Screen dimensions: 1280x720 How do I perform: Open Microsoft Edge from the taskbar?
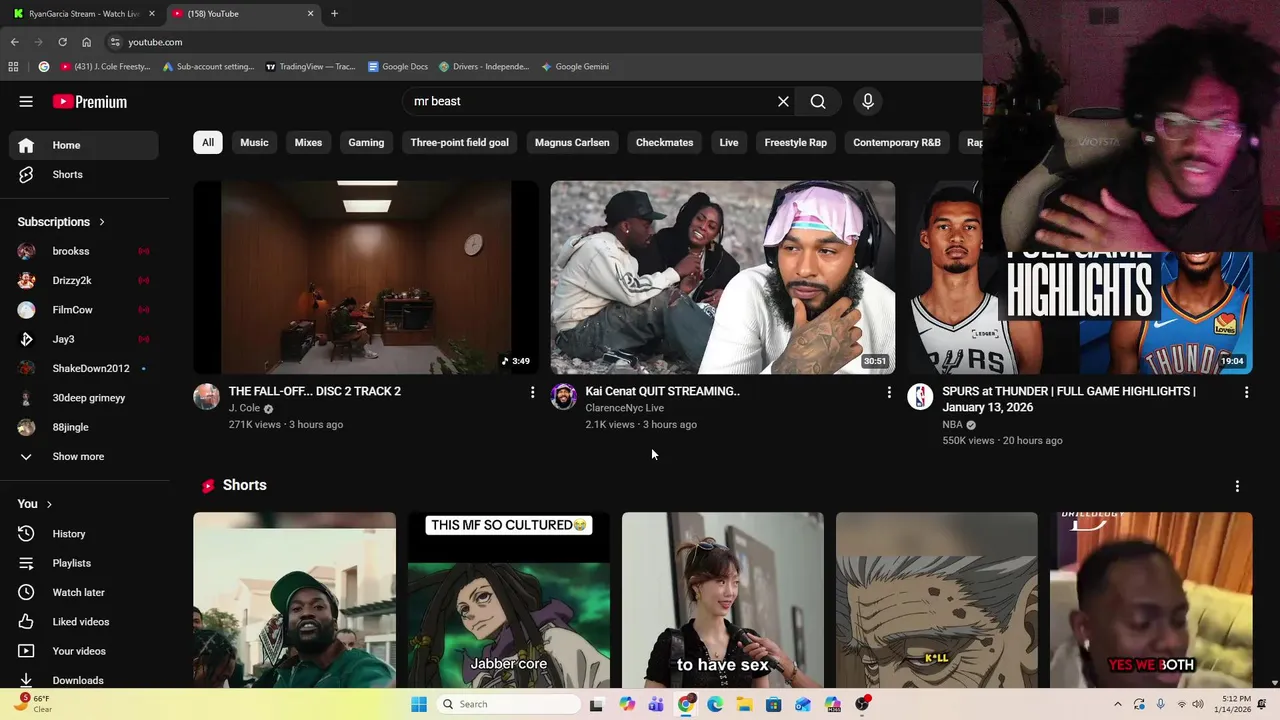pos(715,704)
